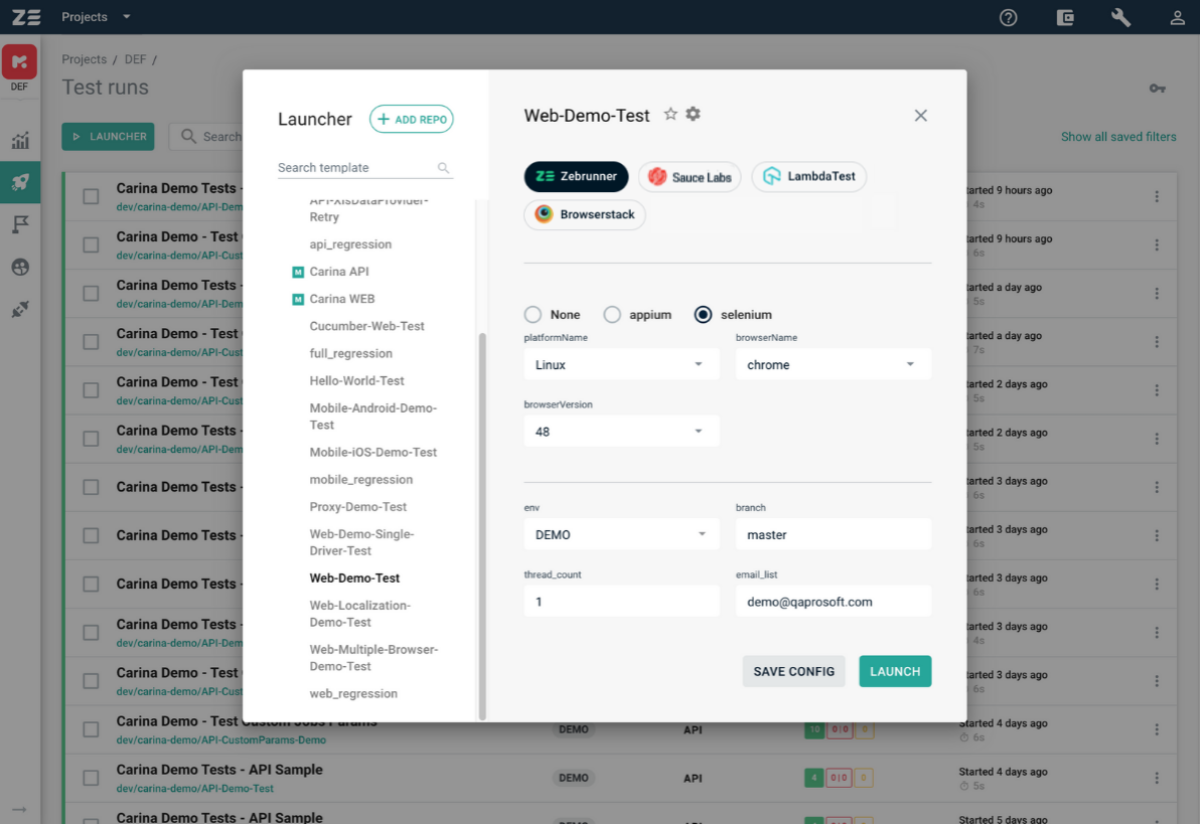Mark Web-Demo-Test as favorite with star

pos(671,114)
